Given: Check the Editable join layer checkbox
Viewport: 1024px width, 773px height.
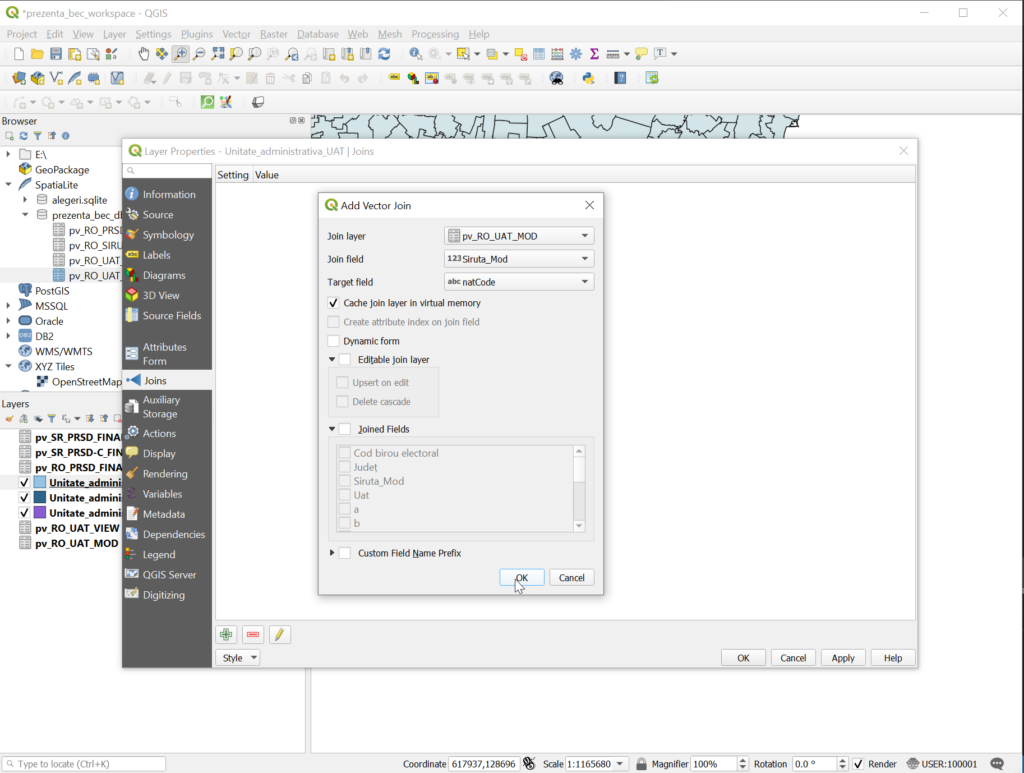Looking at the screenshot, I should (x=345, y=360).
